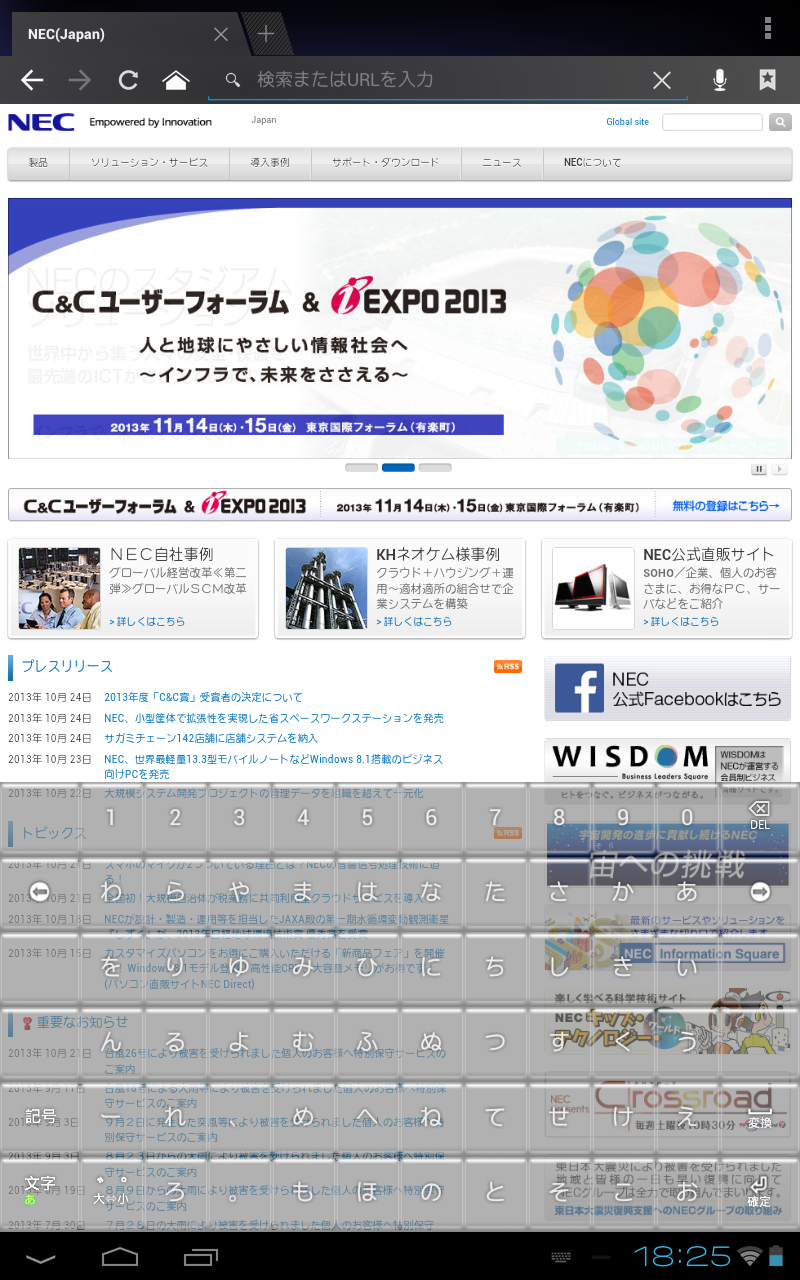The height and width of the screenshot is (1280, 800).
Task: Click the NEC site search box
Action: coord(712,122)
